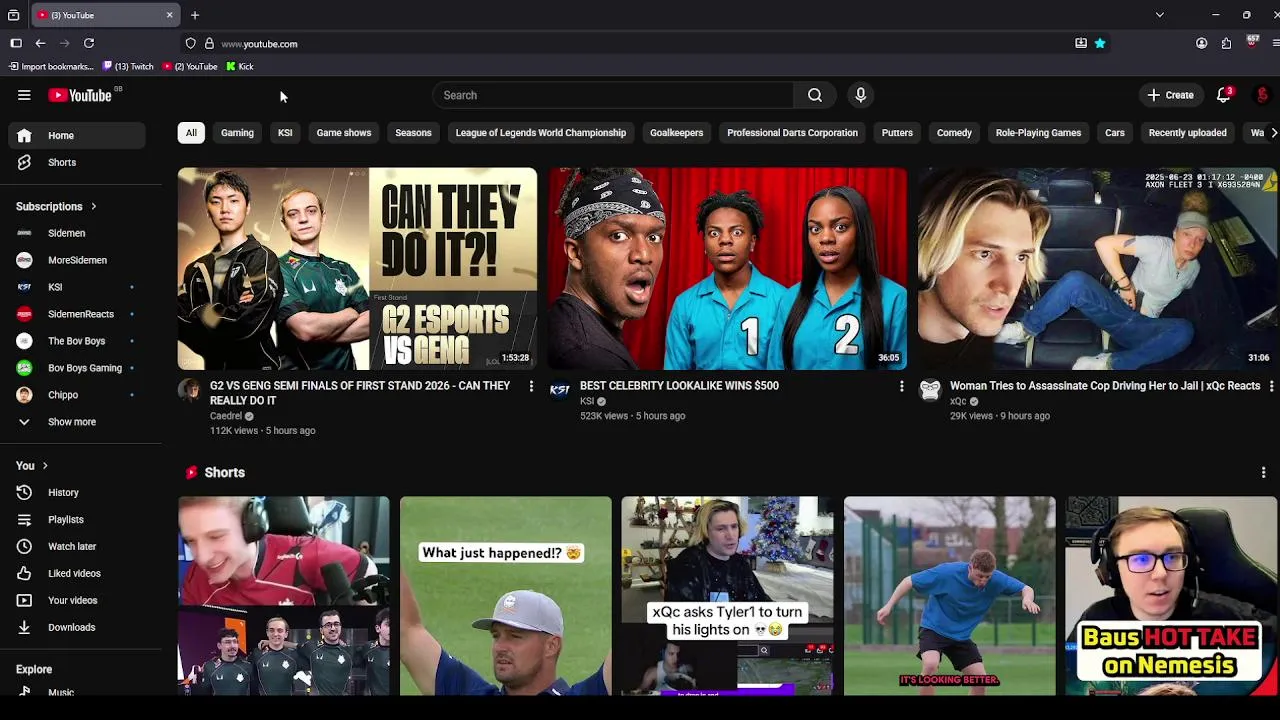Open Bov Boys Gaming subscription
1280x720 pixels.
tap(82, 368)
